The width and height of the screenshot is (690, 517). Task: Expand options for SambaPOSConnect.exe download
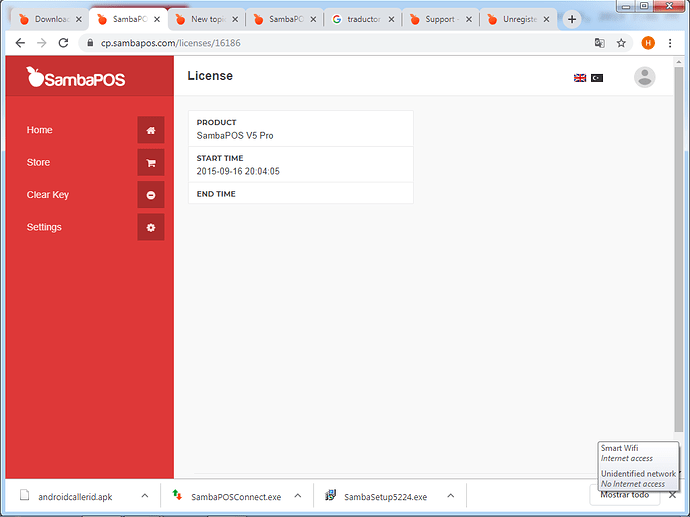[298, 496]
